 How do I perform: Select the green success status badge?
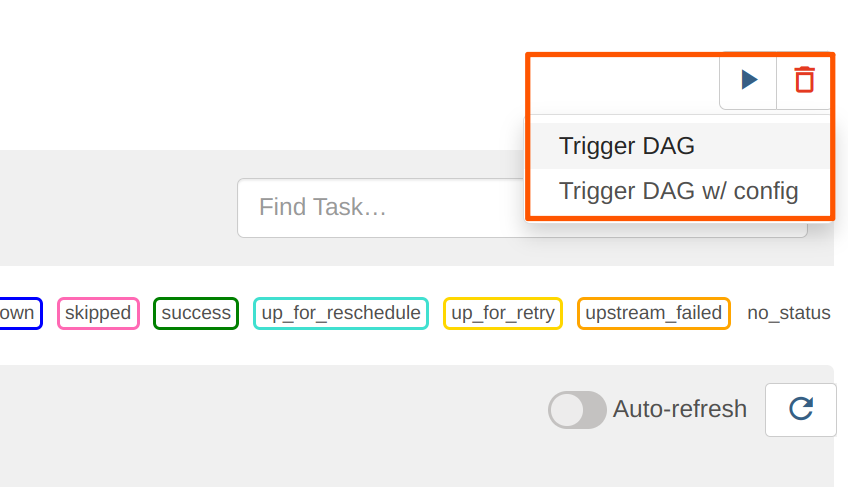point(196,313)
